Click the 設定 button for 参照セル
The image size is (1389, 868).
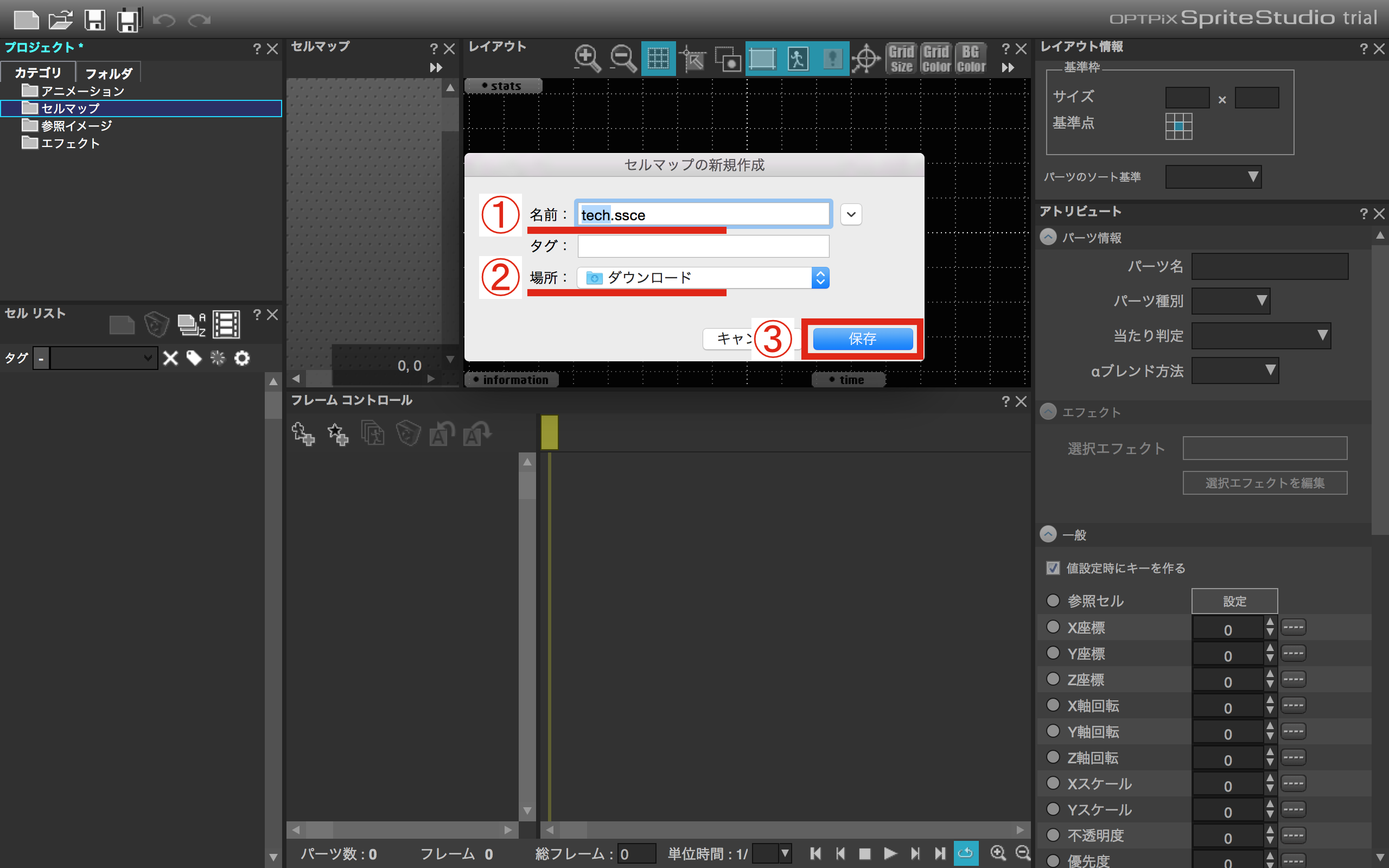(1234, 601)
